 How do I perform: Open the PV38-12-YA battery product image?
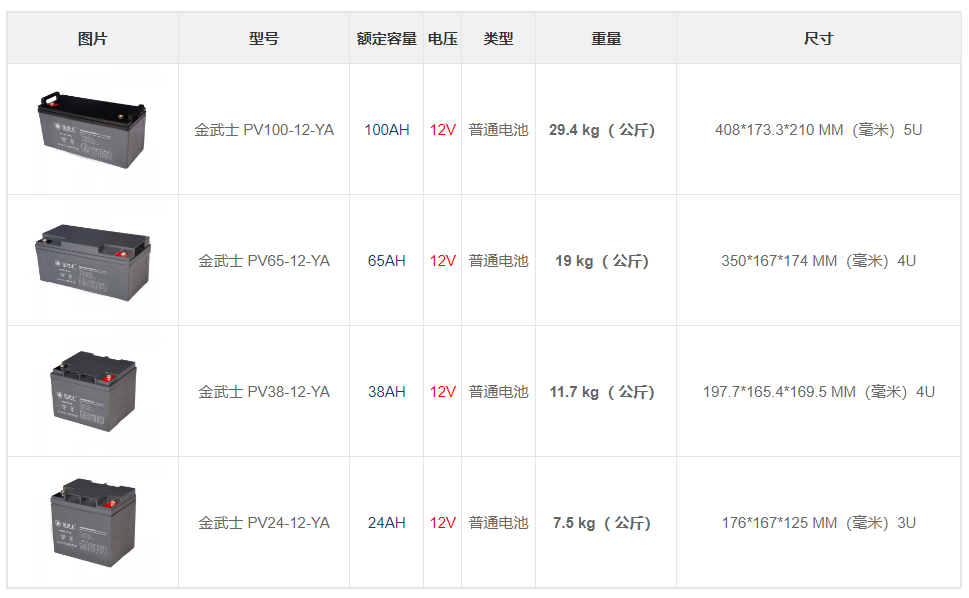coord(93,392)
